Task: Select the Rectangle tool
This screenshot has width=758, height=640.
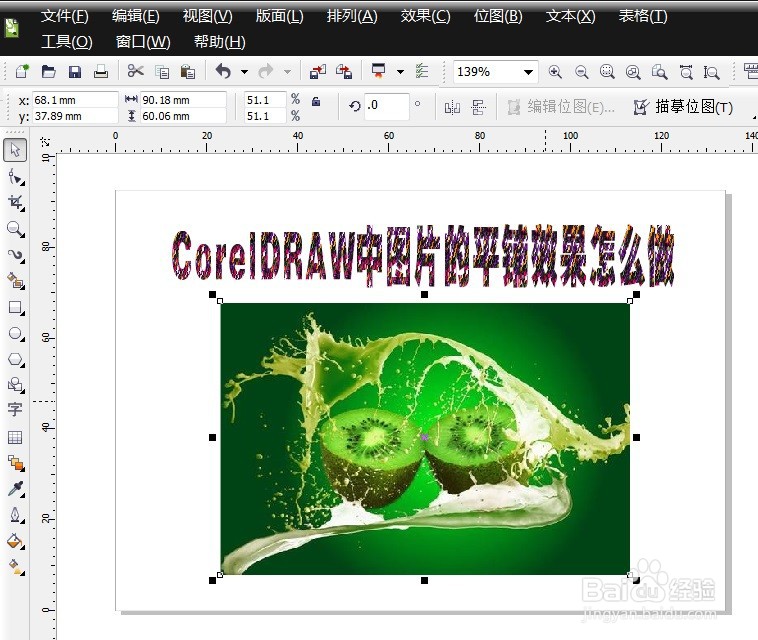Action: (x=16, y=308)
